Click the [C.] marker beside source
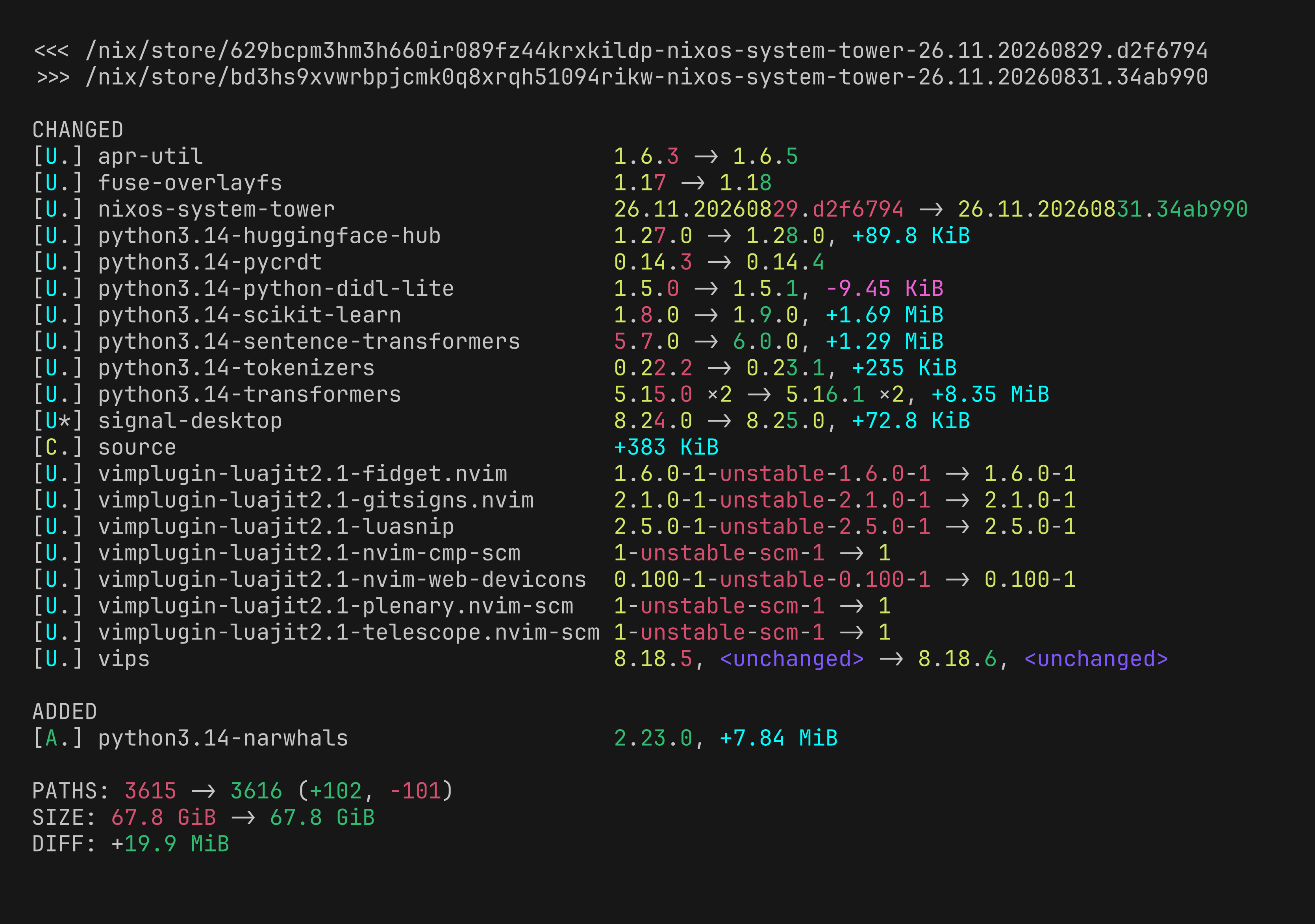This screenshot has height=924, width=1315. (58, 447)
